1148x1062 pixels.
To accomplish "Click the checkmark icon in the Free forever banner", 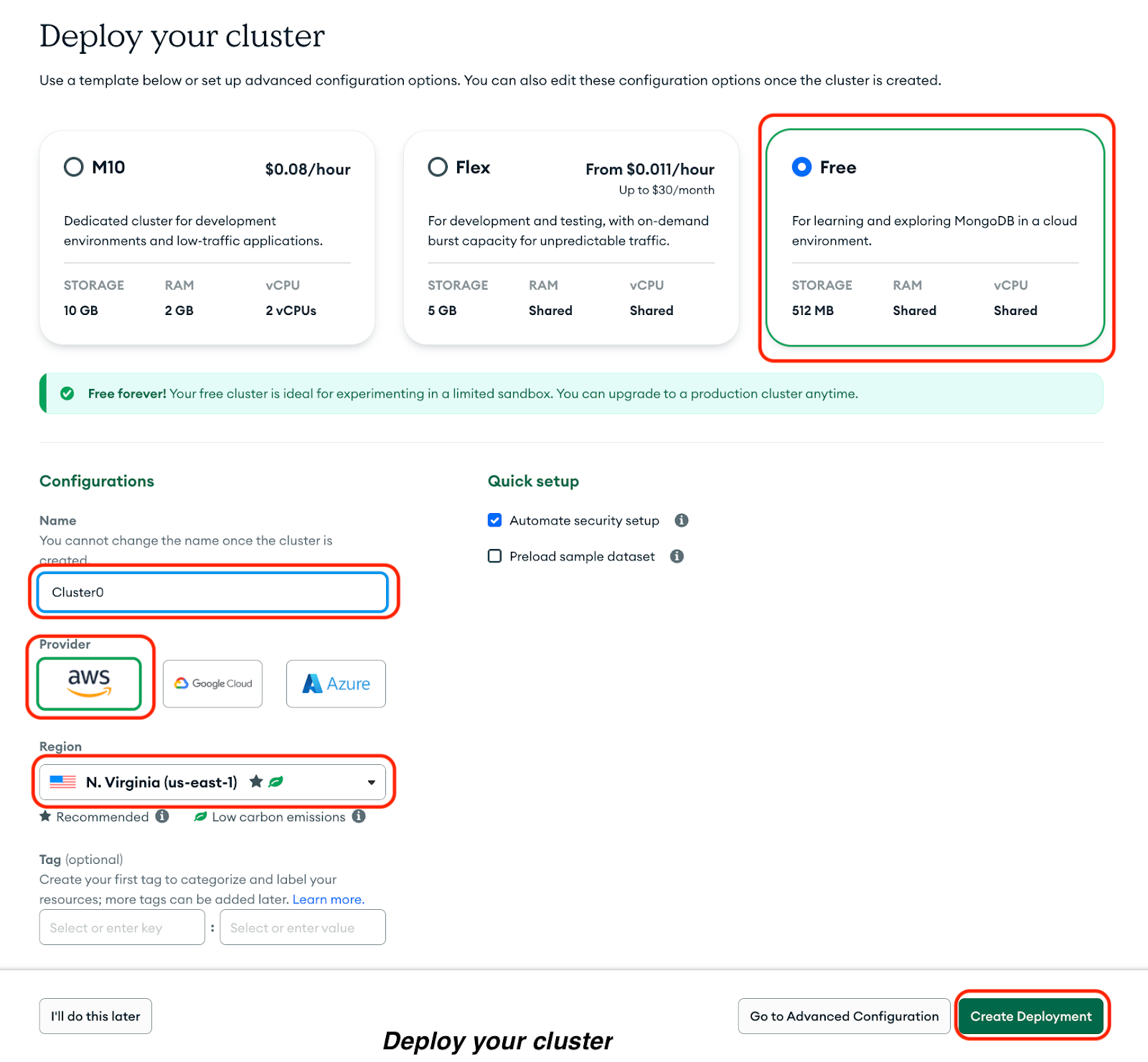I will tap(67, 393).
